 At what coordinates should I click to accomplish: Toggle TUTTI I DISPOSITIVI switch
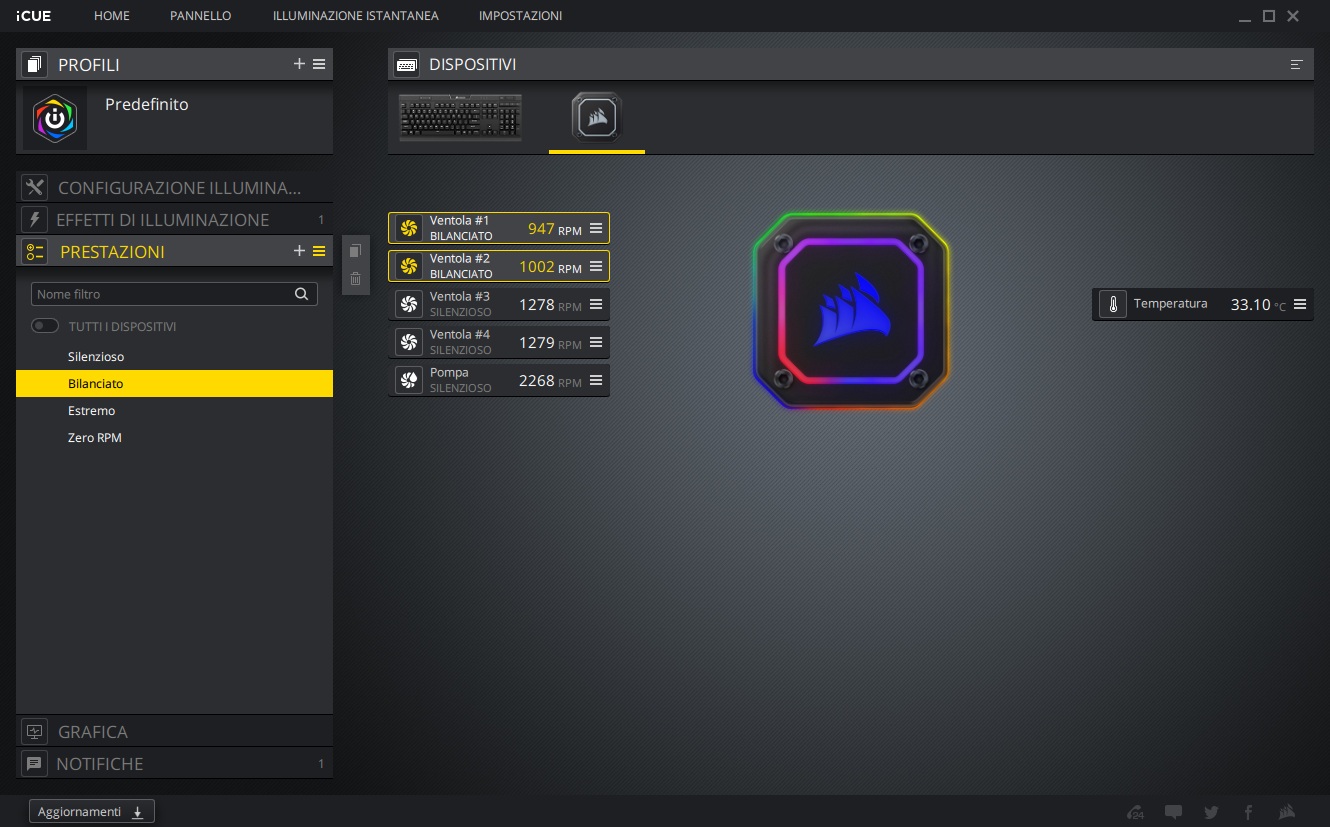pyautogui.click(x=45, y=326)
